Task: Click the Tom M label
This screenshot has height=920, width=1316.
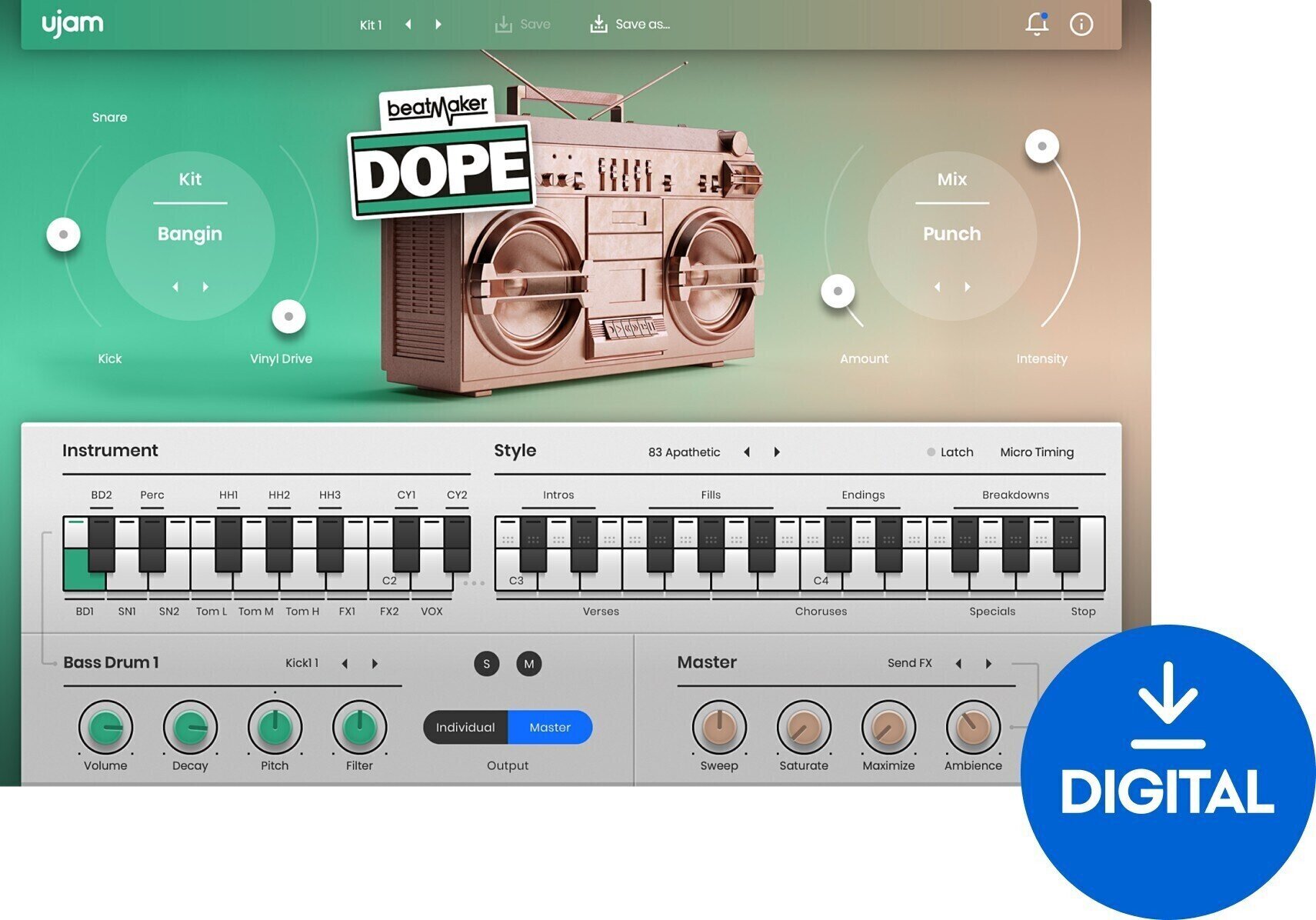Action: point(256,612)
